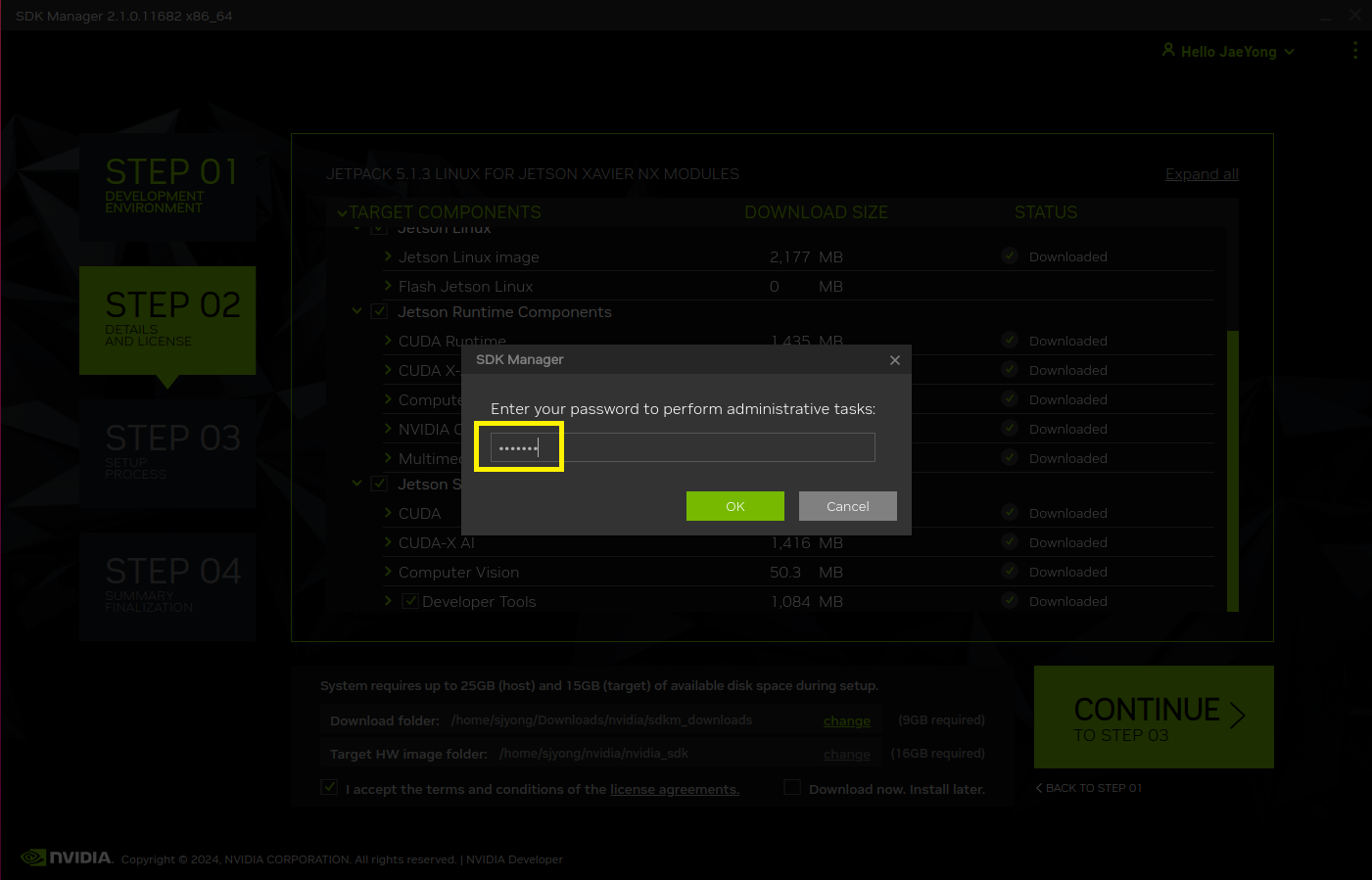
Task: Click the Target HW image folder path
Action: tap(593, 754)
